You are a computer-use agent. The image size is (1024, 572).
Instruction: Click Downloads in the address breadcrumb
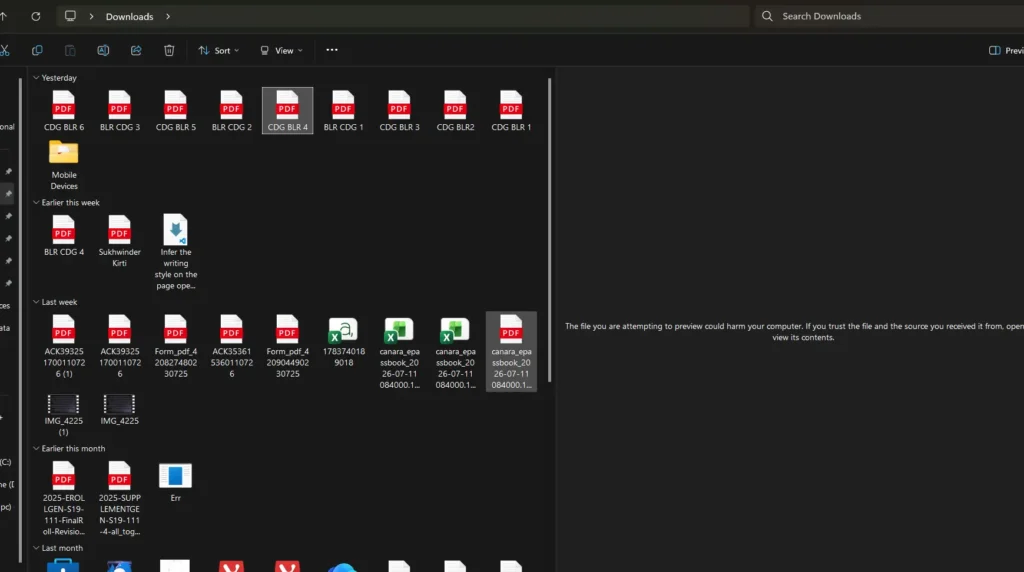tap(129, 16)
